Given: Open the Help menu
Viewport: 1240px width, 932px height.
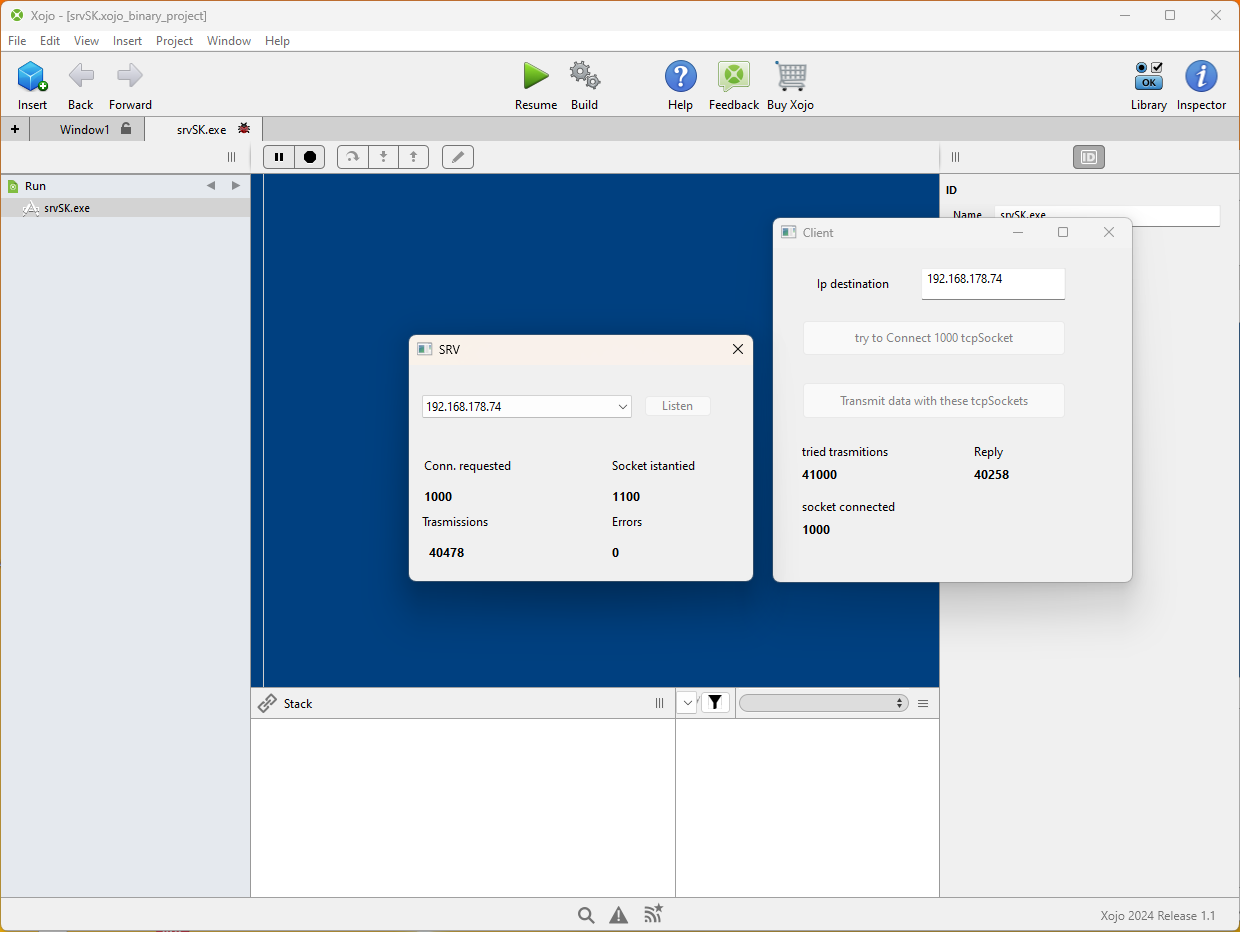Looking at the screenshot, I should click(x=277, y=41).
